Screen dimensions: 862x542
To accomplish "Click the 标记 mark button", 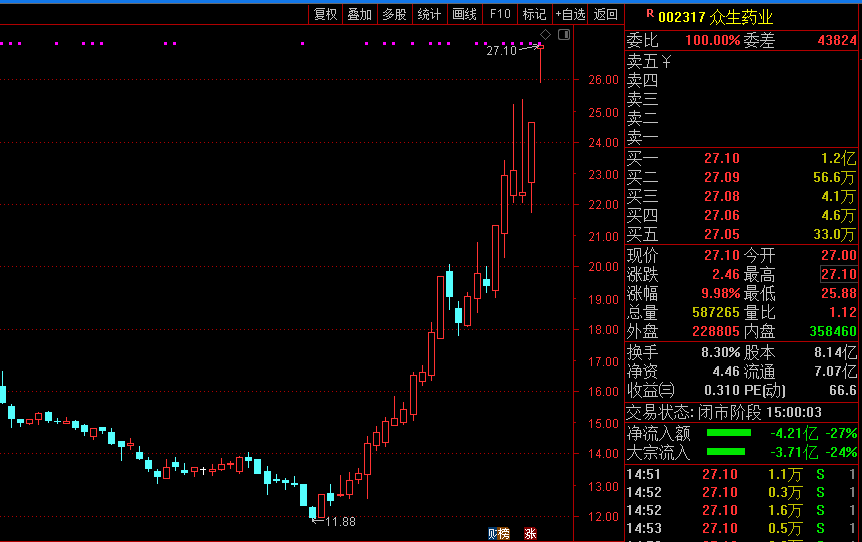I will tap(534, 14).
